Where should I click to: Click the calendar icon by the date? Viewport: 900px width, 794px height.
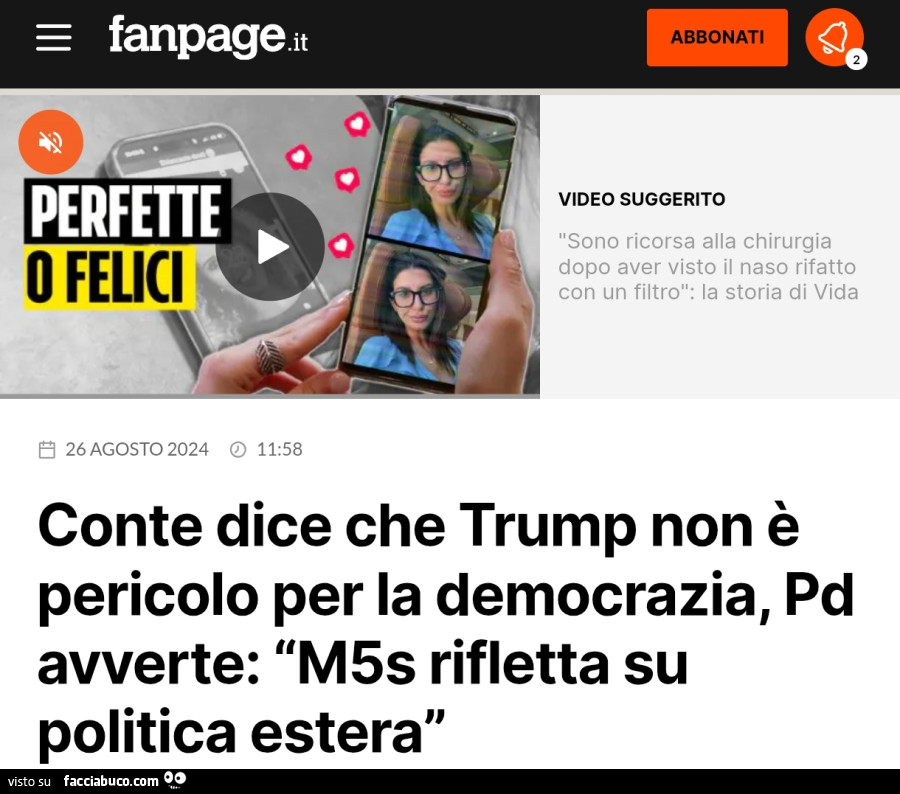point(47,450)
